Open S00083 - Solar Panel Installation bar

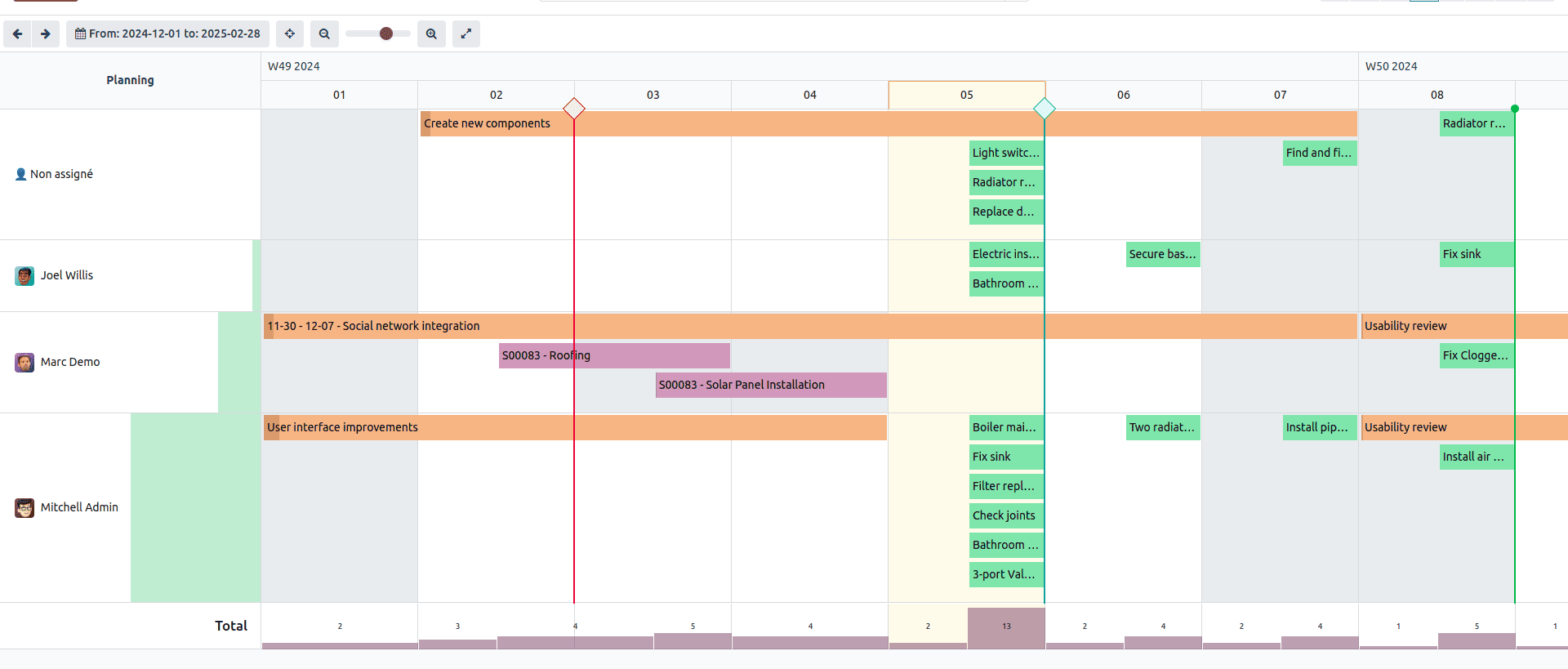770,385
